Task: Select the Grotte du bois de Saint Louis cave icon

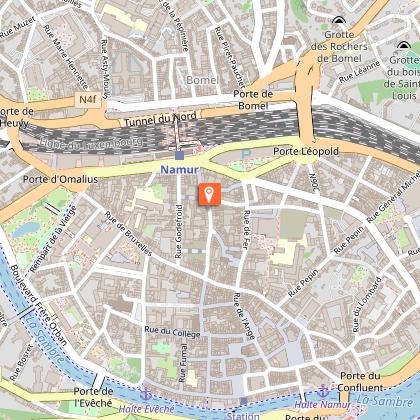Action: [x=403, y=45]
